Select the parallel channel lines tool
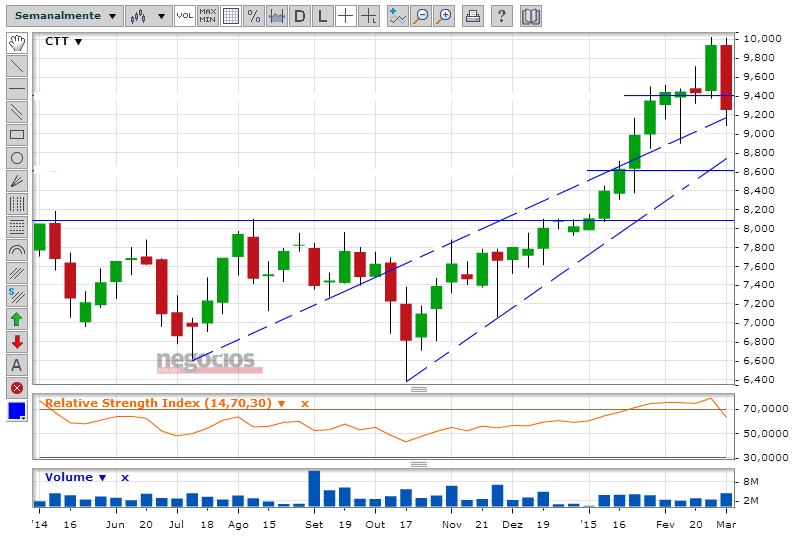This screenshot has width=798, height=537. click(x=17, y=112)
